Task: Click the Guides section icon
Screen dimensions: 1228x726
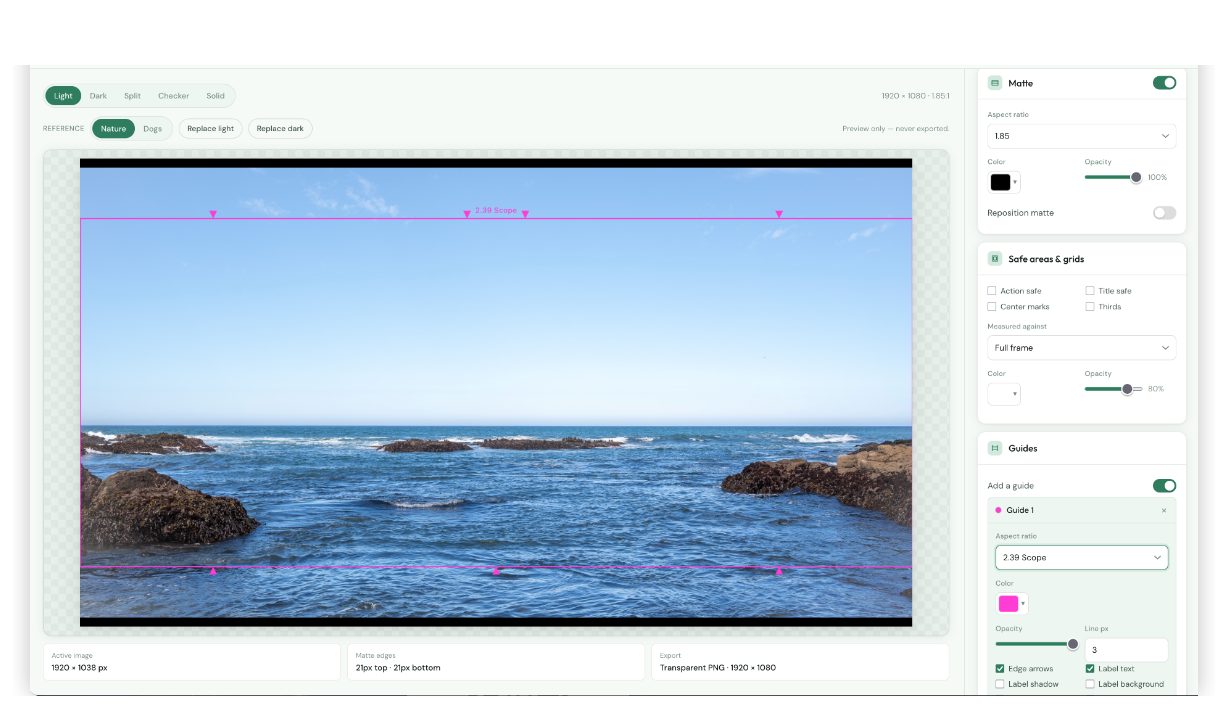Action: point(995,448)
